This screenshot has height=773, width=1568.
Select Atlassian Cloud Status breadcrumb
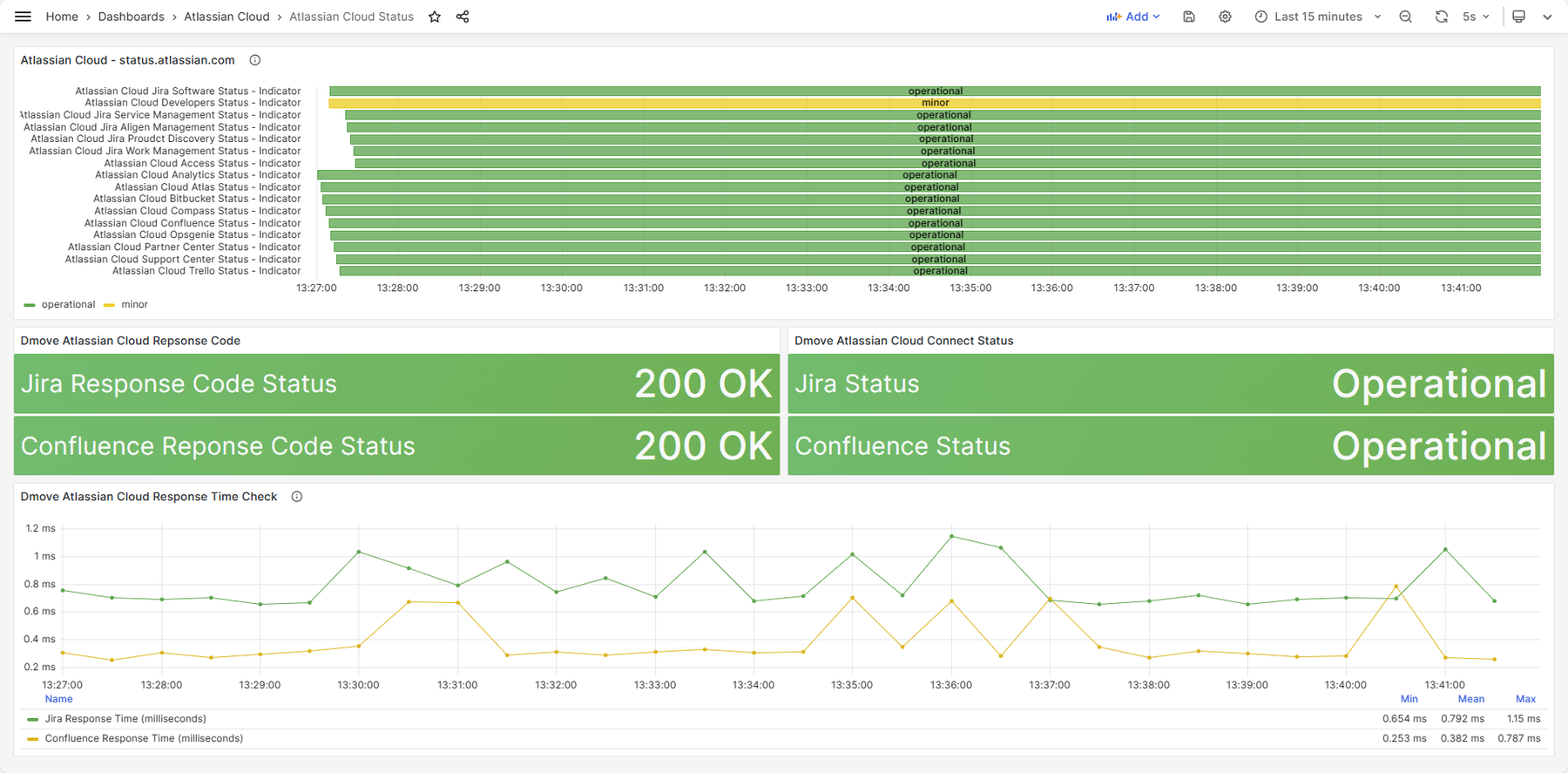351,17
